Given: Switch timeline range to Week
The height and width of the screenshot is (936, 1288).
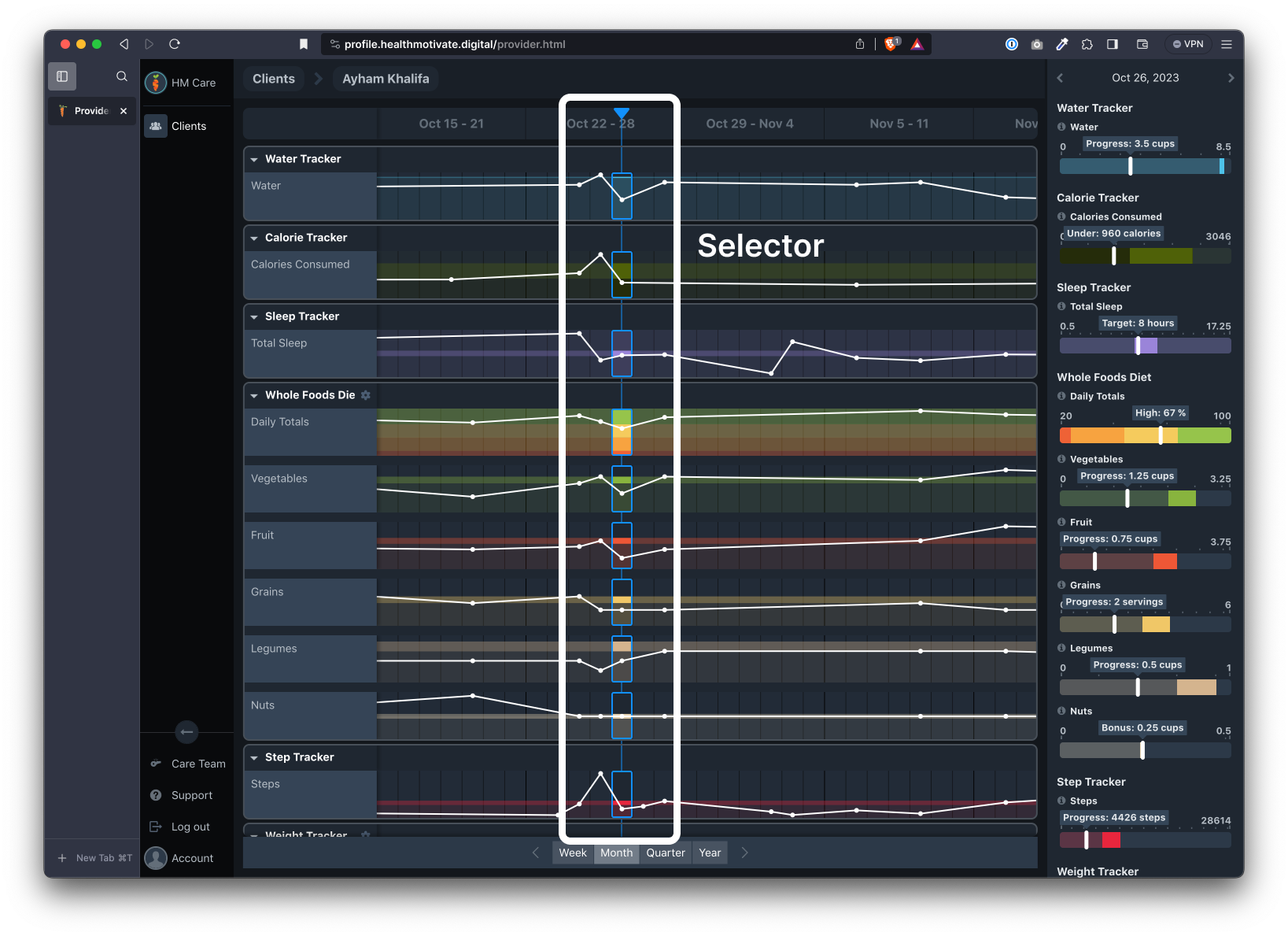Looking at the screenshot, I should pos(573,853).
